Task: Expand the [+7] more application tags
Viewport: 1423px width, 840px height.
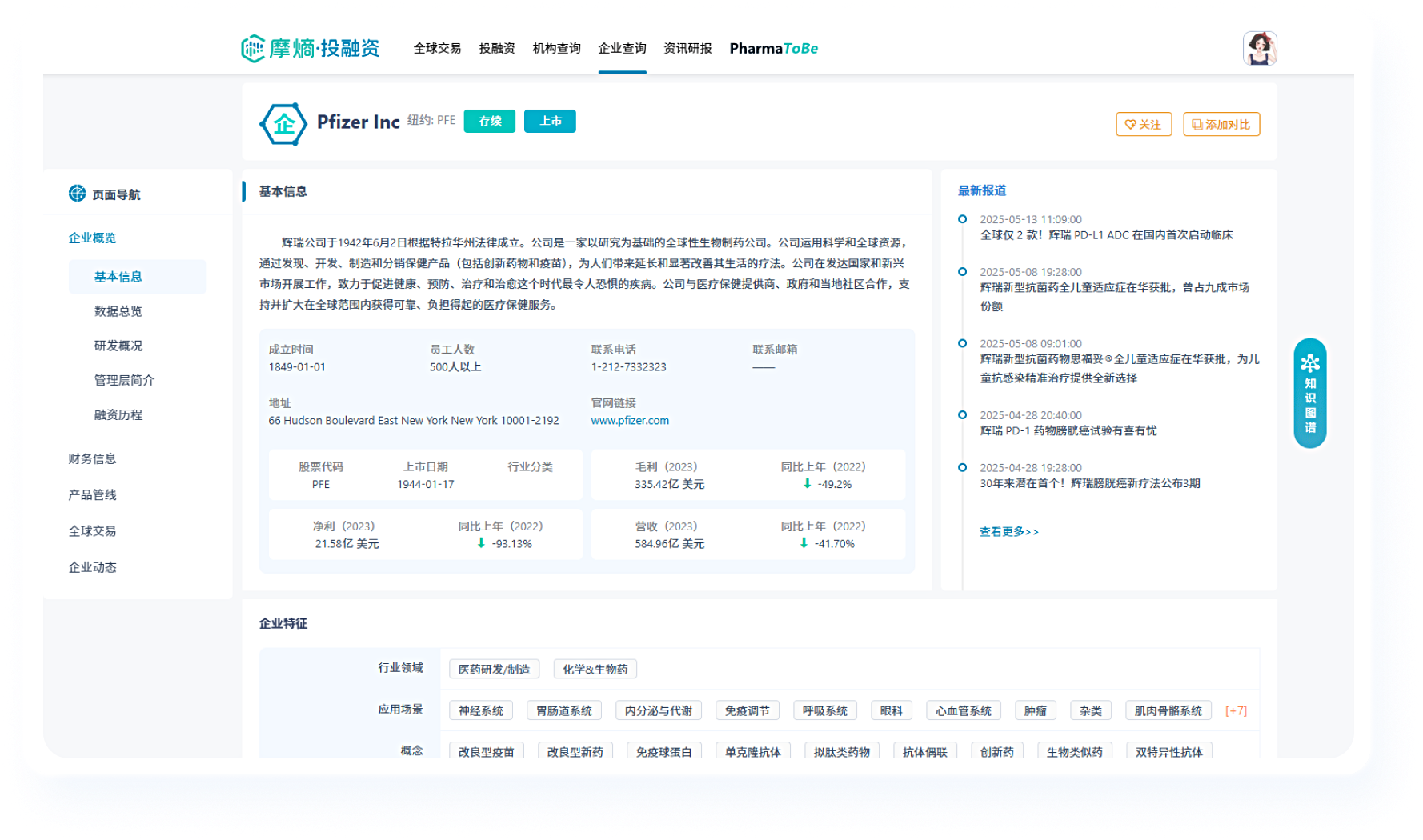Action: [x=1236, y=710]
